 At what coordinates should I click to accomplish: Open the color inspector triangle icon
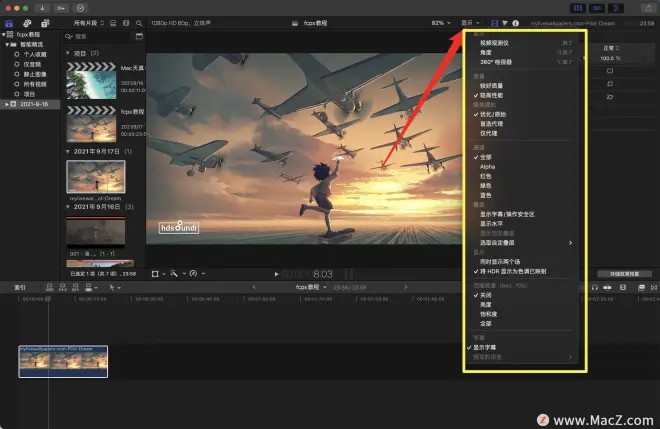[505, 23]
